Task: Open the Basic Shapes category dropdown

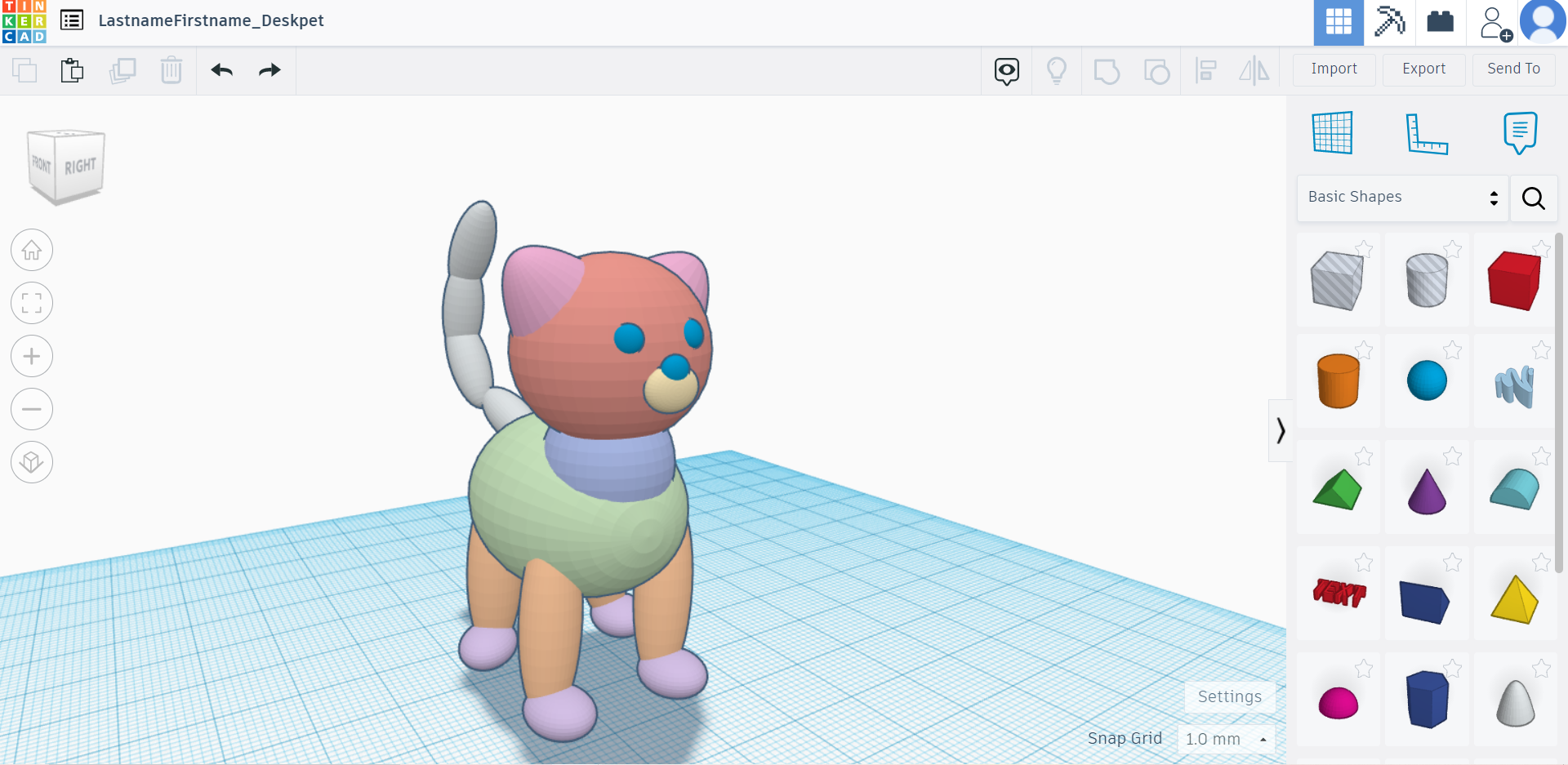Action: tap(1402, 198)
